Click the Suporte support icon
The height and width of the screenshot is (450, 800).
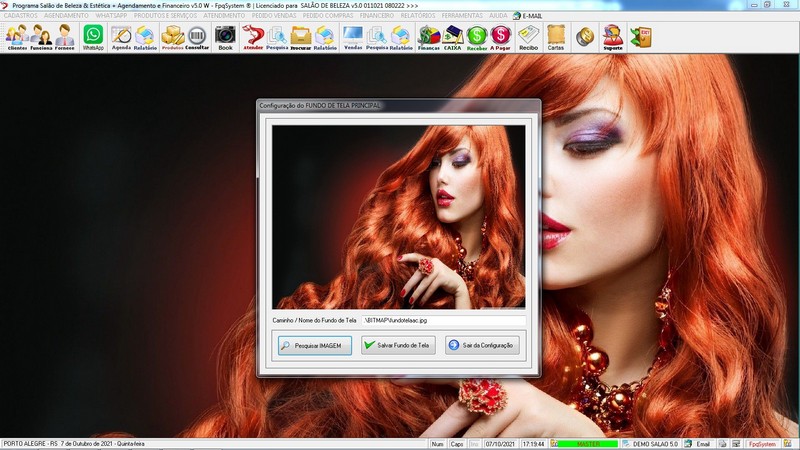click(612, 37)
